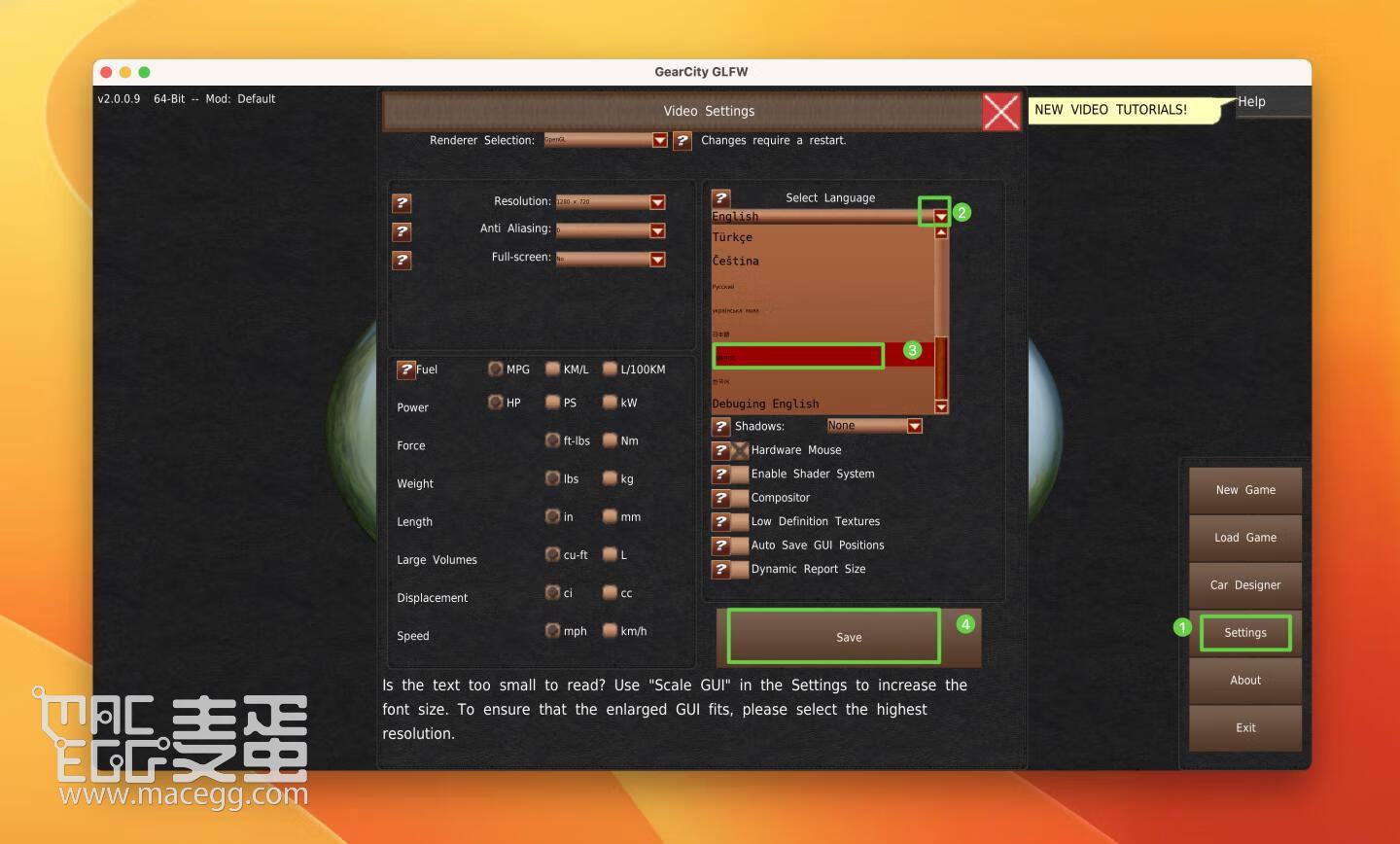
Task: Select kW power unit
Action: pos(610,402)
